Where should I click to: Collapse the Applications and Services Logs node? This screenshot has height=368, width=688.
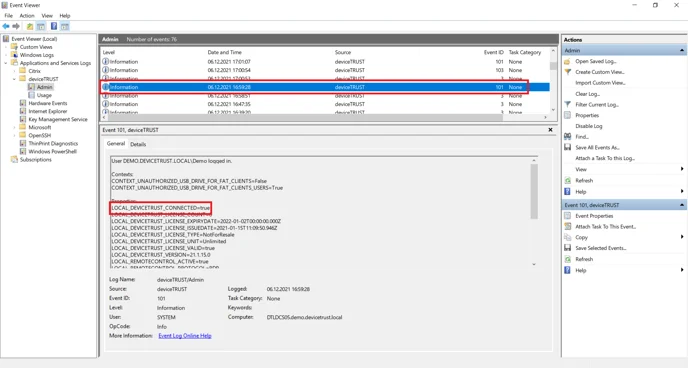pyautogui.click(x=6, y=63)
